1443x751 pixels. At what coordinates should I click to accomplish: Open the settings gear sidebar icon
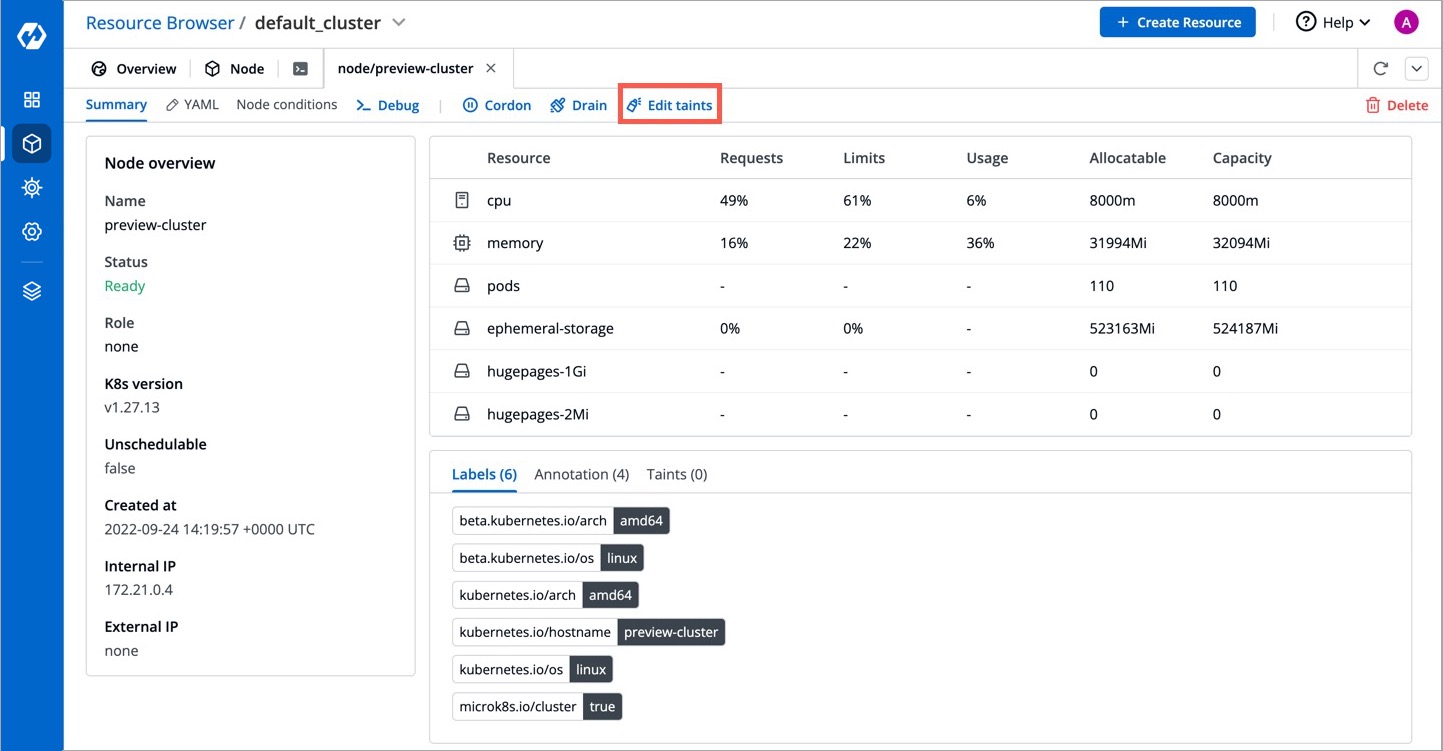(32, 232)
